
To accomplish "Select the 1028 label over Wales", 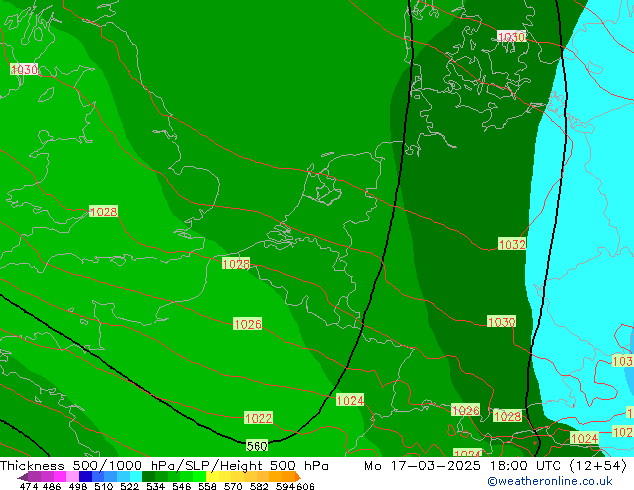I will 103,211.
